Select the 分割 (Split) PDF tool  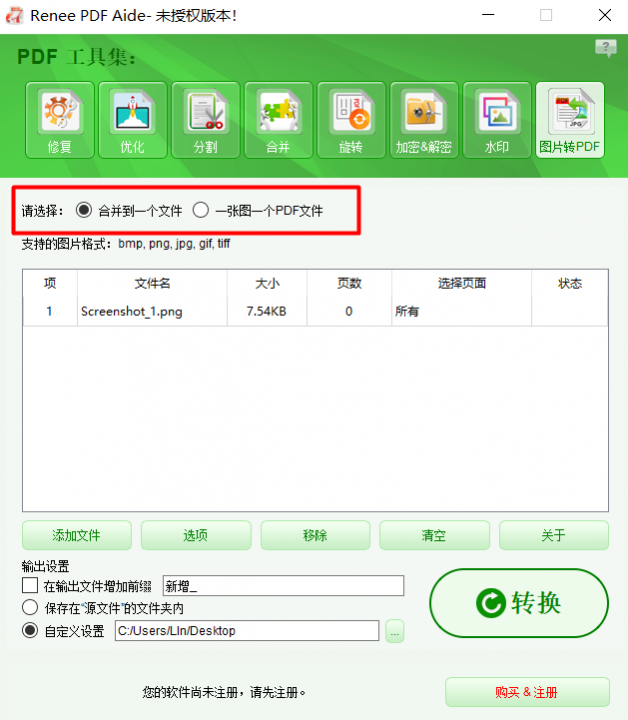(206, 120)
